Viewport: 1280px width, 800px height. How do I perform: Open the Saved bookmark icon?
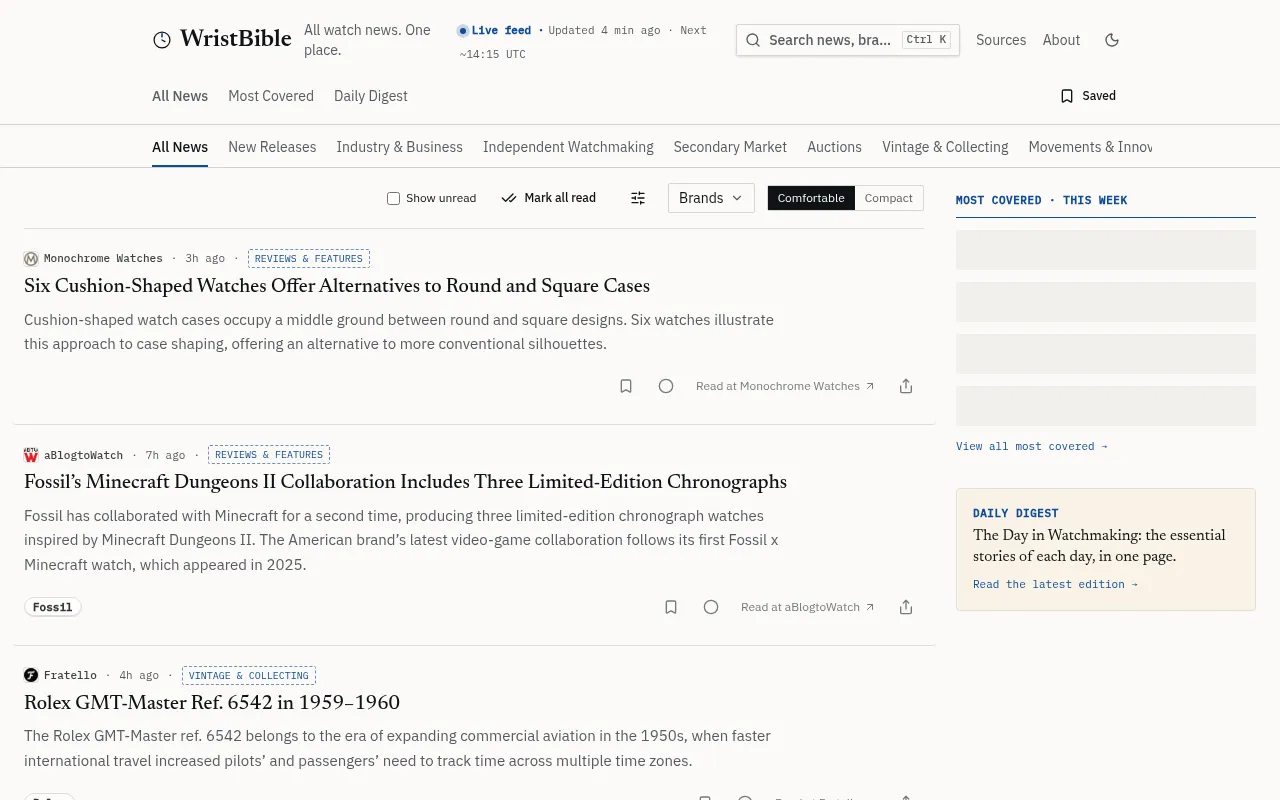click(1067, 96)
